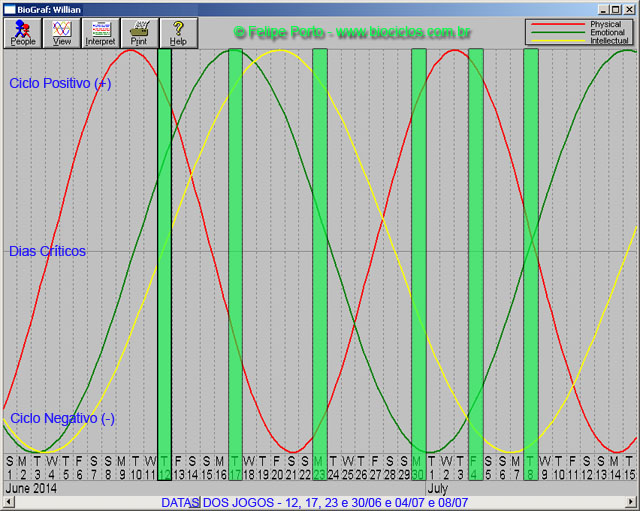Open the View toolbar button
640x511 pixels.
point(62,33)
